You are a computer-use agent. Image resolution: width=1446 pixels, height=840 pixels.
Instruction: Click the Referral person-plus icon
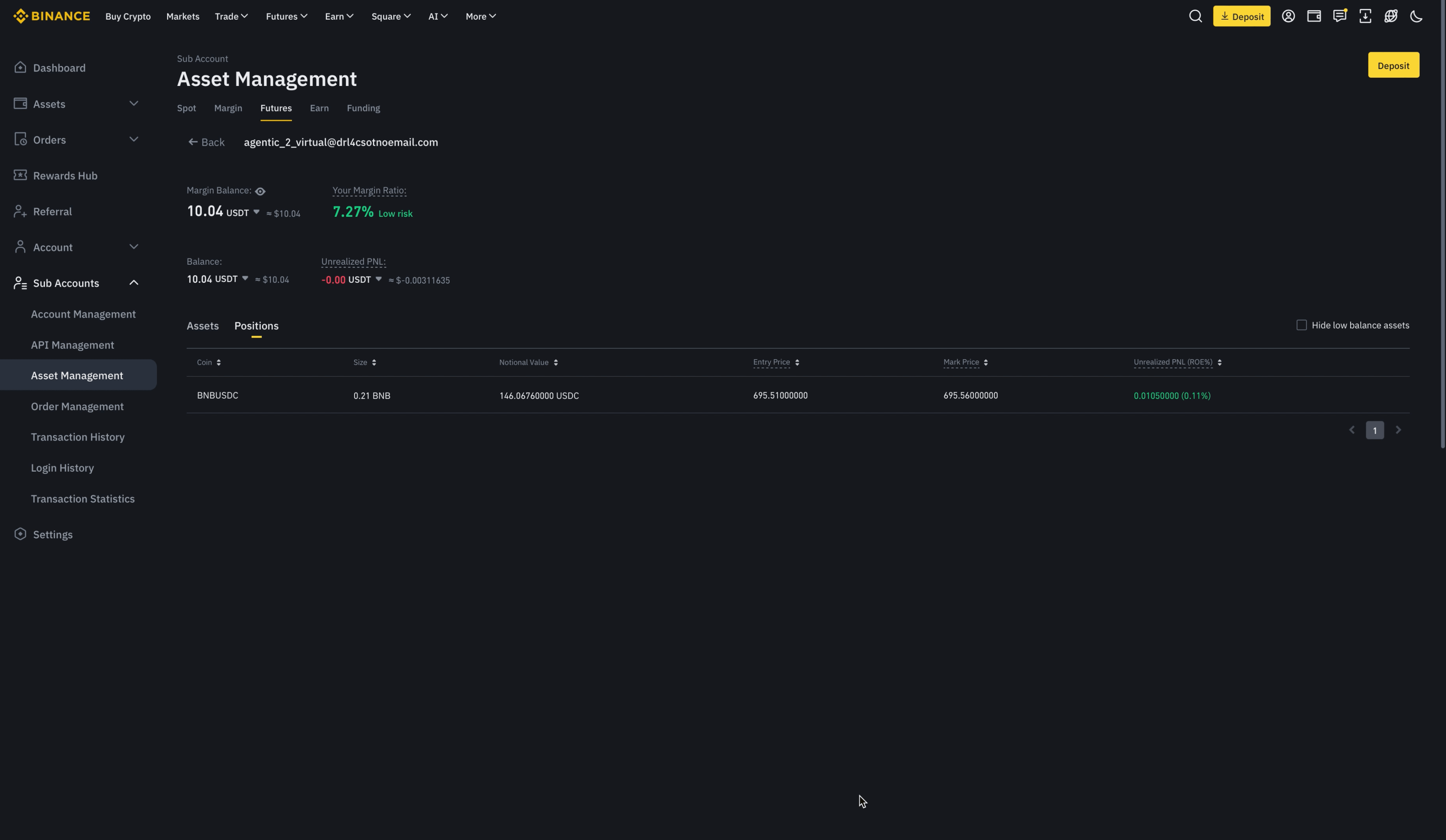(x=20, y=211)
